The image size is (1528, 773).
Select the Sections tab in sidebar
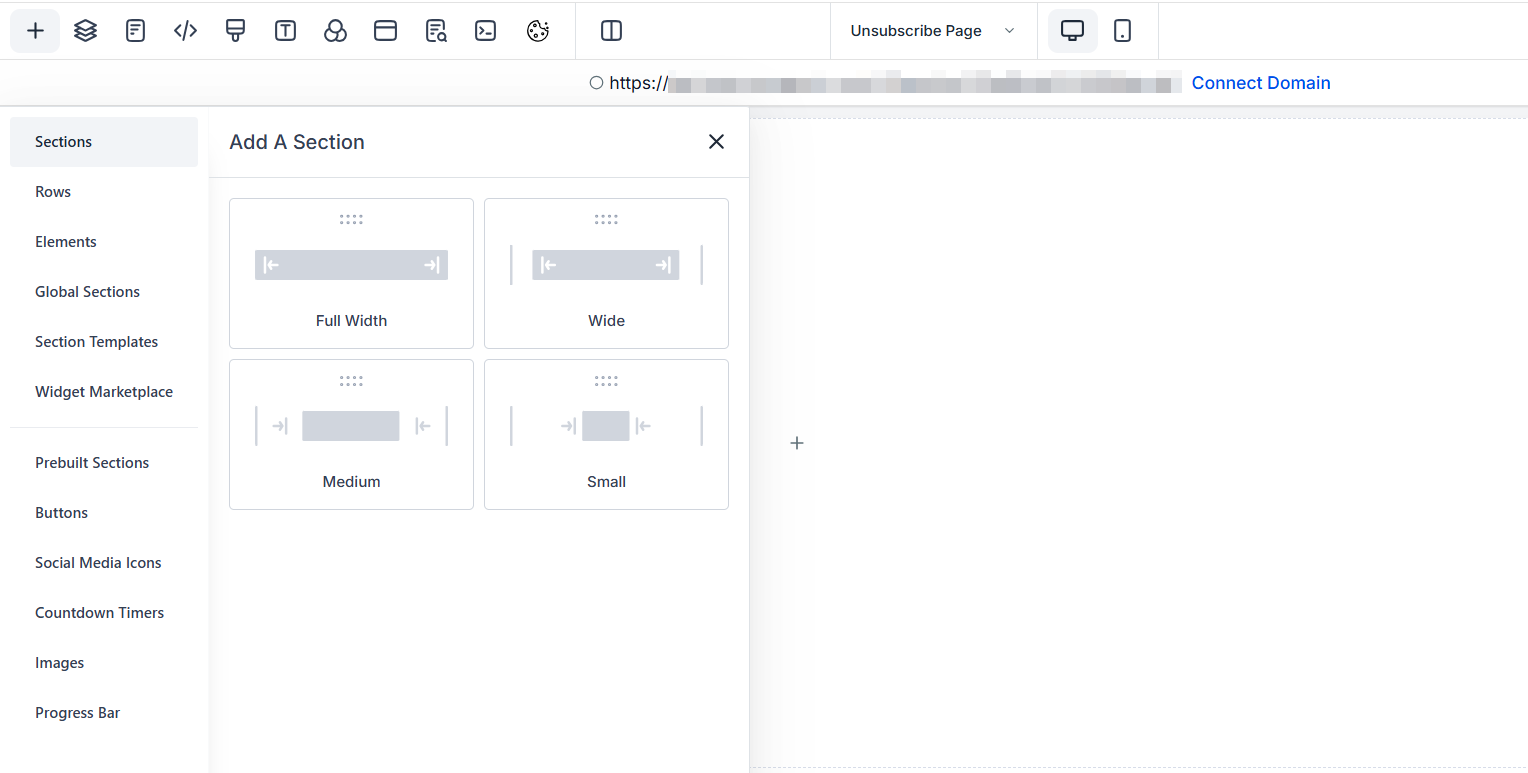(x=104, y=142)
